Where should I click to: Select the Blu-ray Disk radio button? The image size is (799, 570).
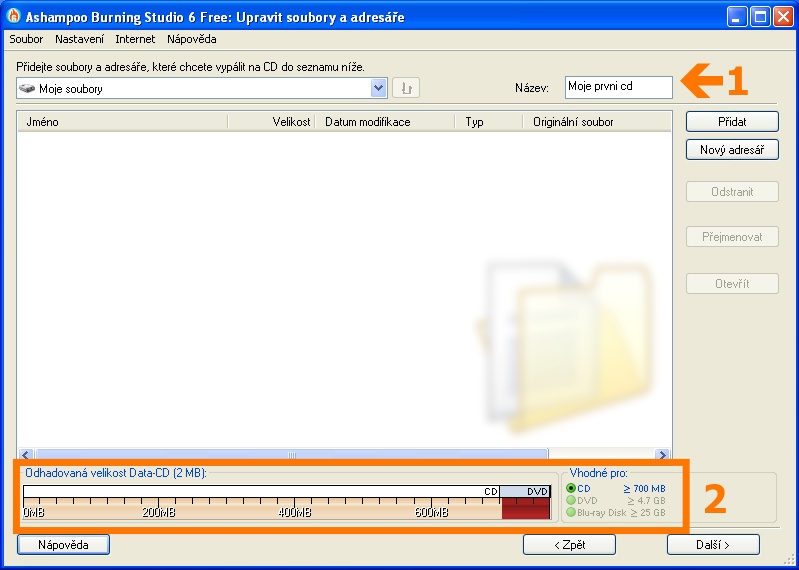click(572, 512)
